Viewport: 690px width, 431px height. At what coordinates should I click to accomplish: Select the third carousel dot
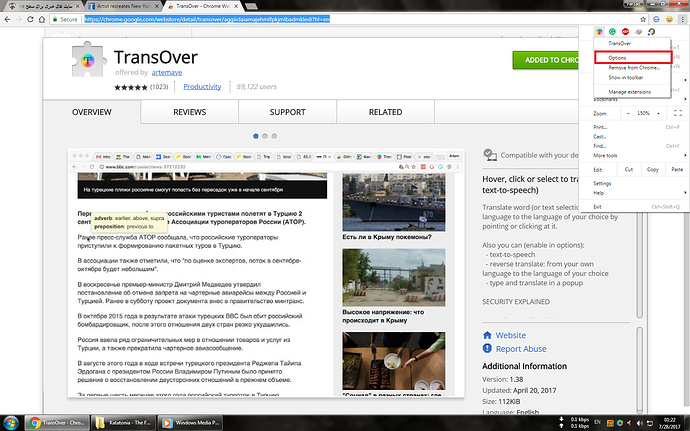[274, 136]
